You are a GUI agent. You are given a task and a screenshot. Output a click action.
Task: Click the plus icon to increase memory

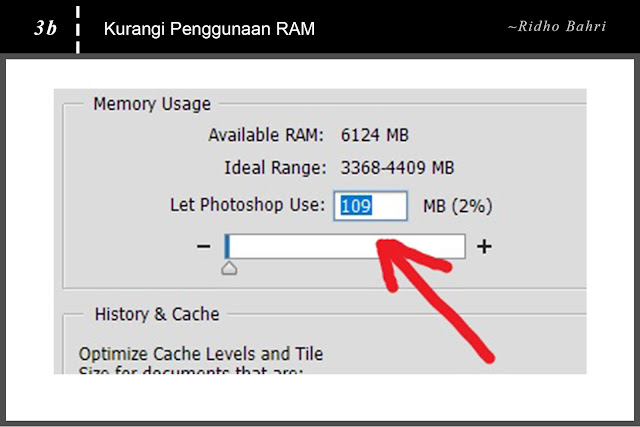[x=484, y=247]
